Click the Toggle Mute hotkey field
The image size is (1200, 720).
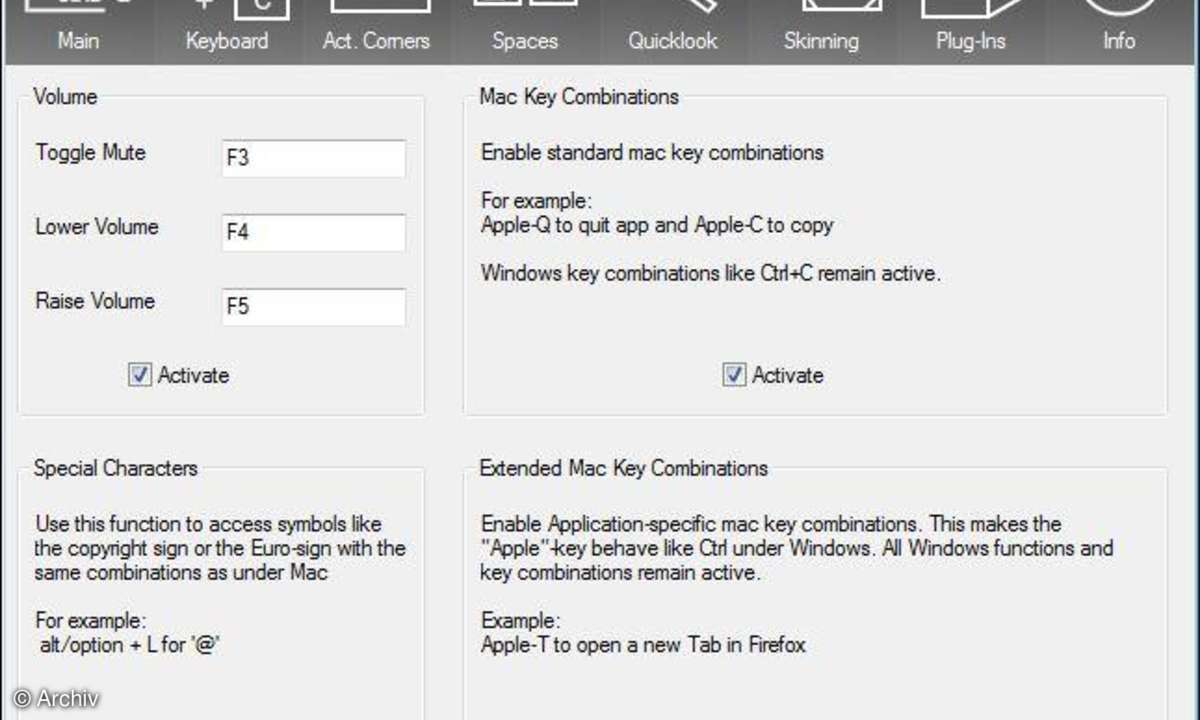coord(314,158)
